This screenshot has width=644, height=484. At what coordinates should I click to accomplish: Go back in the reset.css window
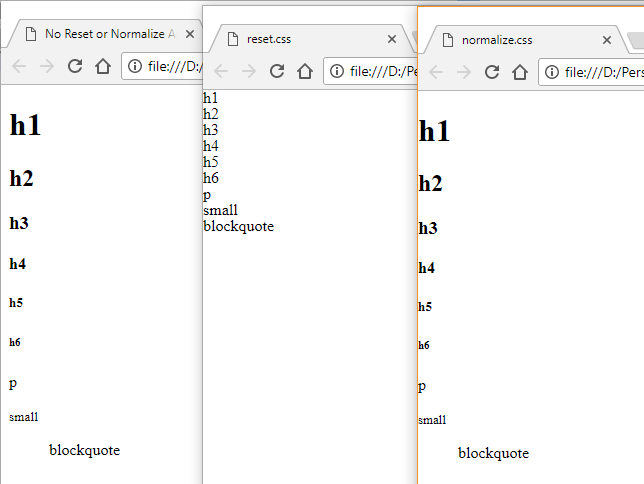(221, 71)
